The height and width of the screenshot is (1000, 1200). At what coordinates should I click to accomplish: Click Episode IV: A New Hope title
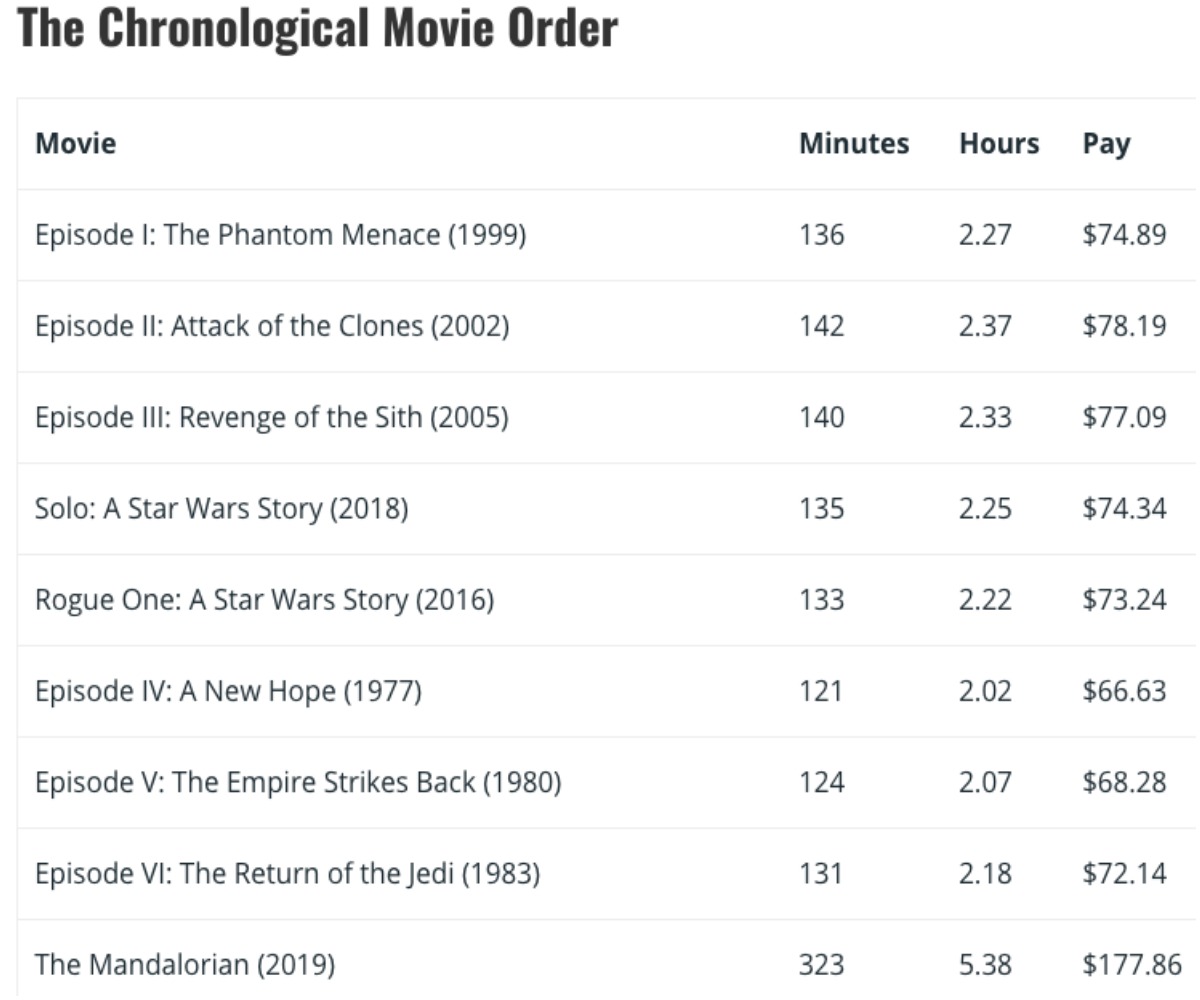click(228, 692)
